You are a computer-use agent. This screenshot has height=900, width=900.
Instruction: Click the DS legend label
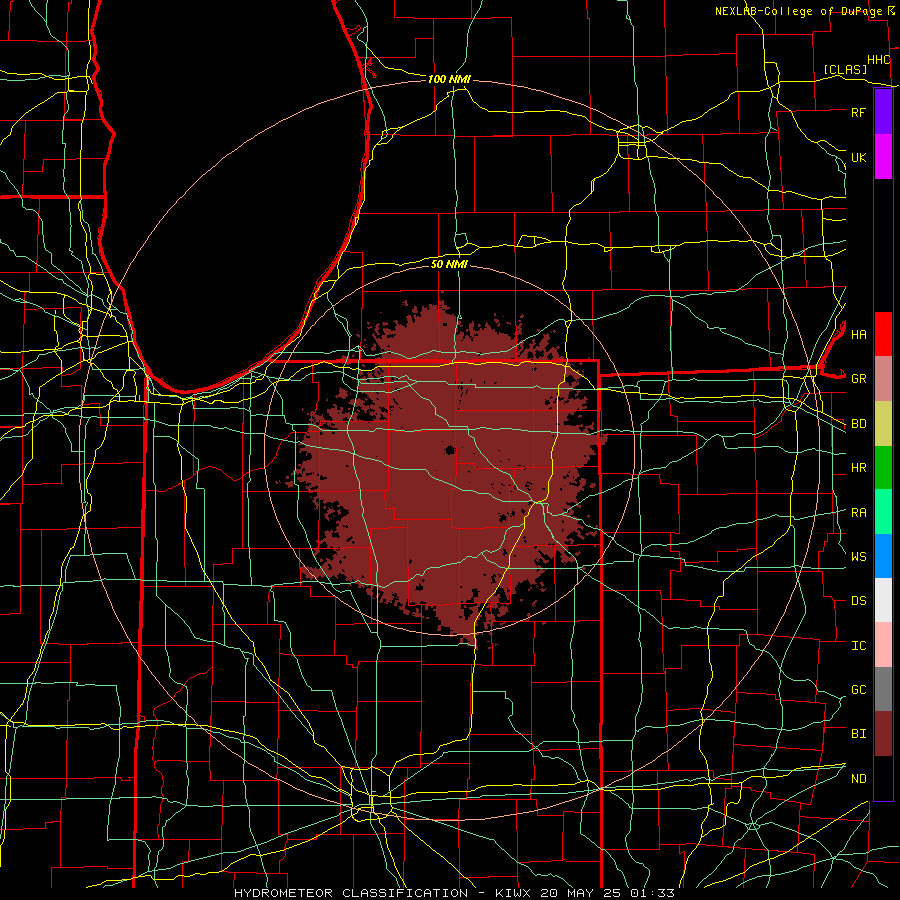858,601
